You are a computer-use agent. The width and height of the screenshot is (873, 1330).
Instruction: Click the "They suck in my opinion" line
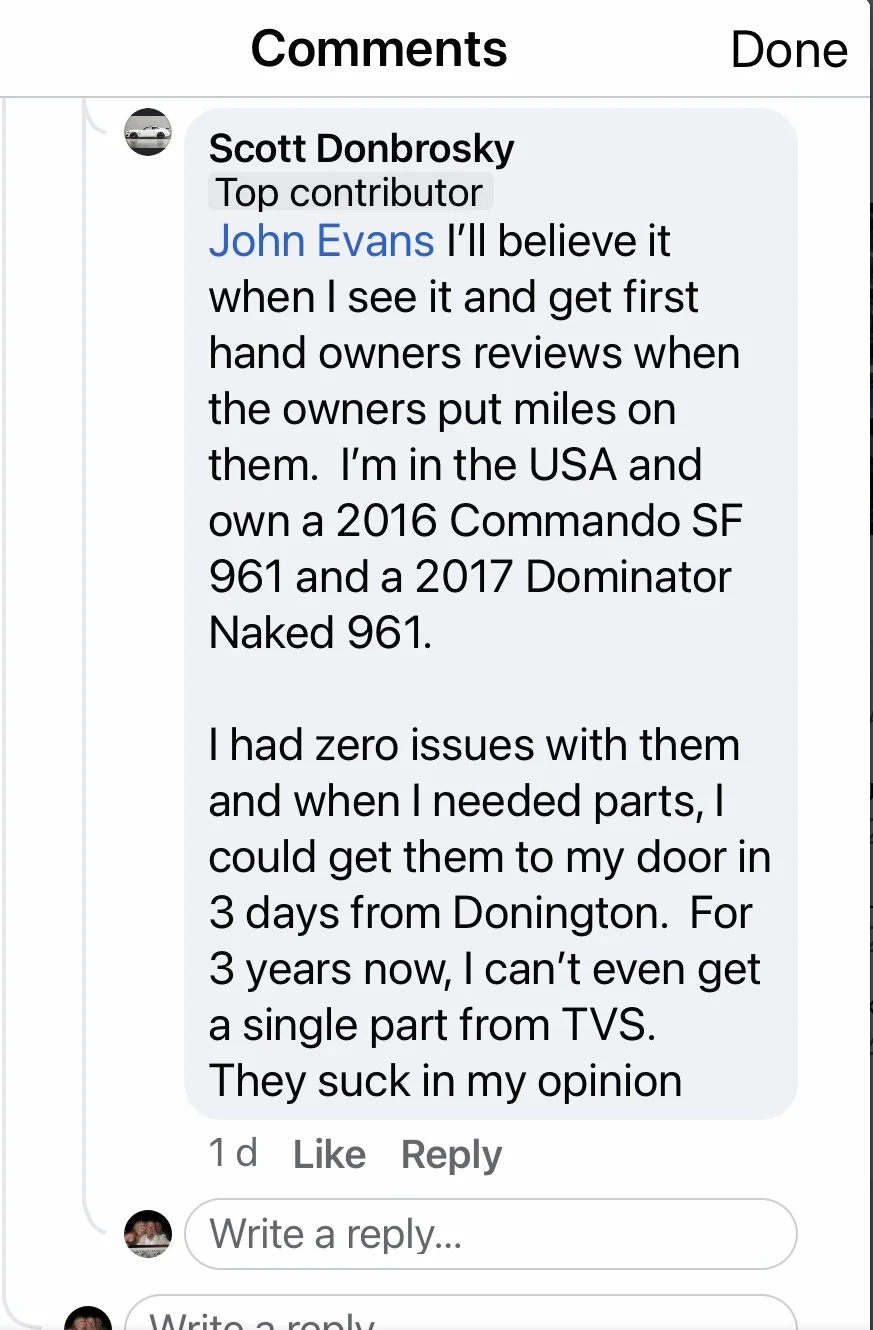pyautogui.click(x=445, y=1081)
